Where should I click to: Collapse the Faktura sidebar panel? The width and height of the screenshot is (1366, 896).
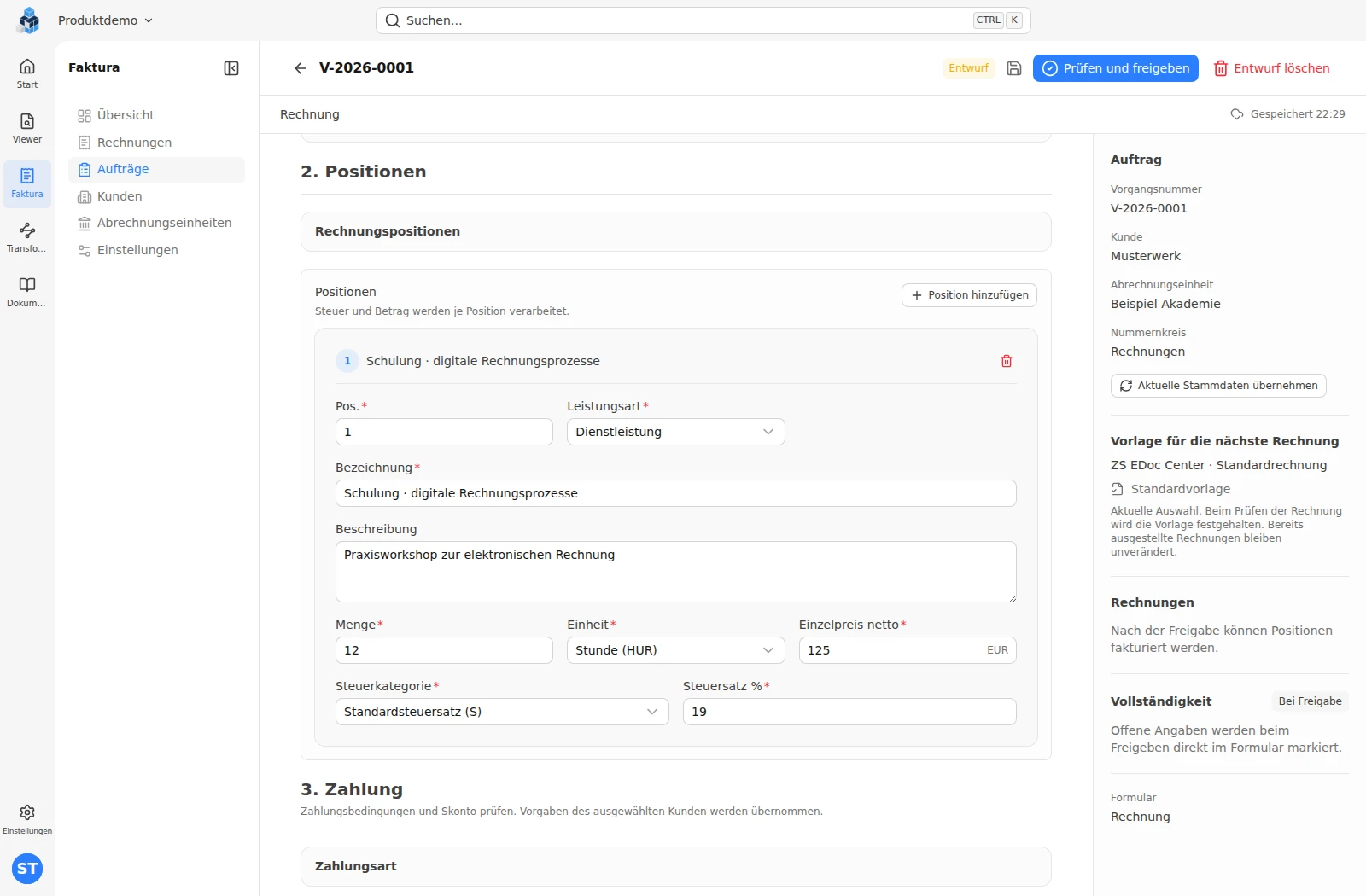[231, 68]
